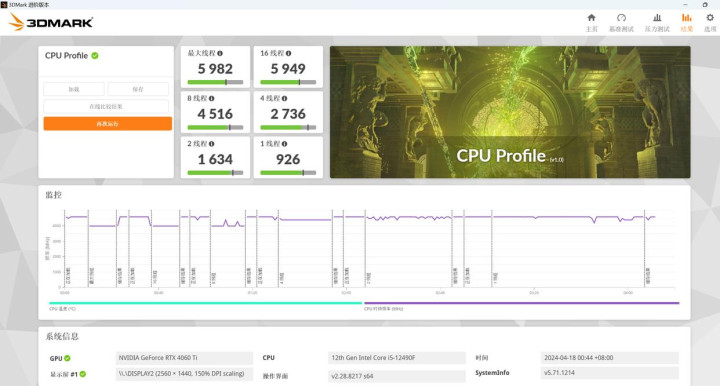Click the 3DMark logo
Screen dimensions: 720x386
tap(51, 22)
